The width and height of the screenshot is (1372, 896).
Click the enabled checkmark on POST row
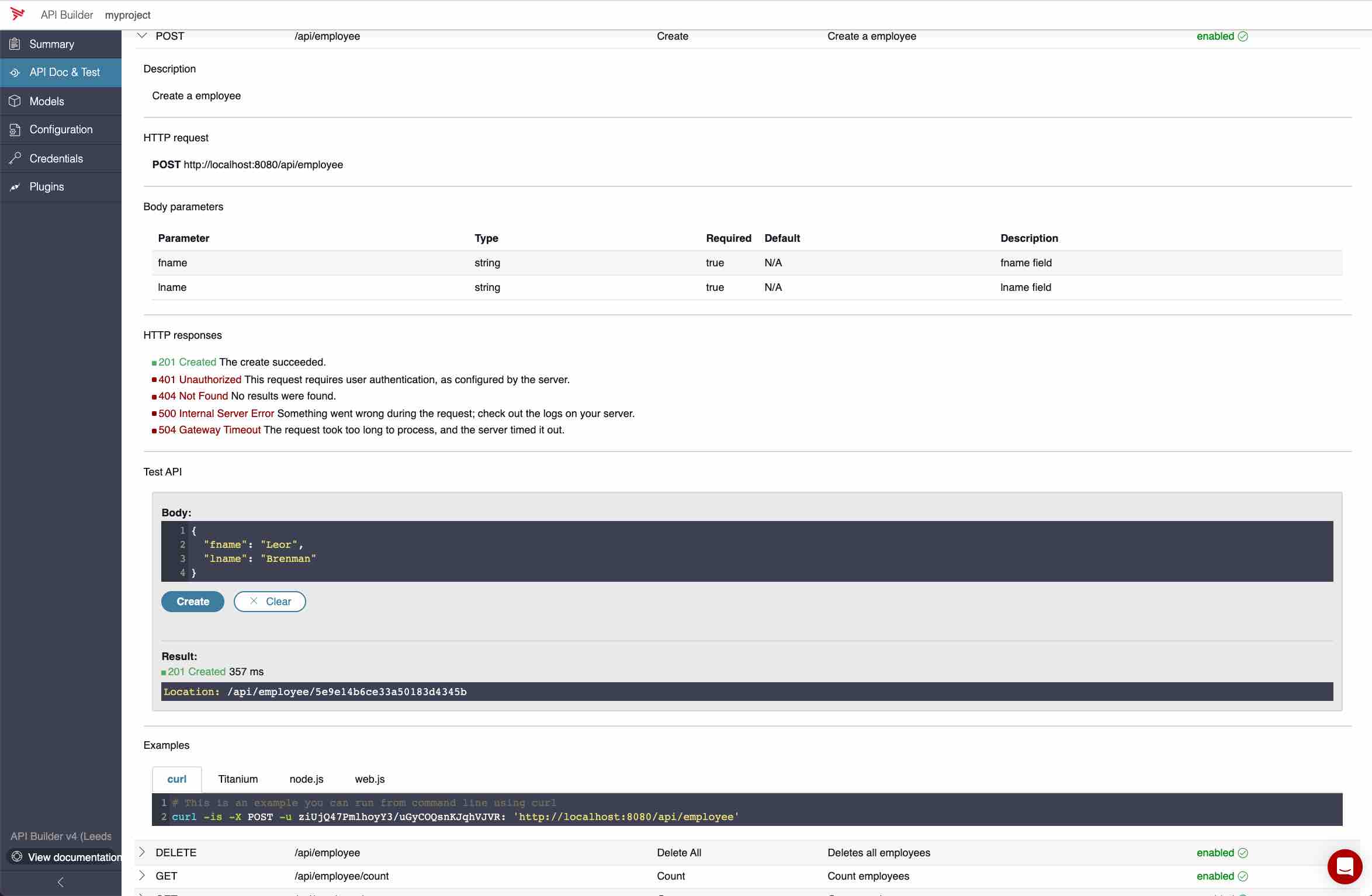pos(1243,36)
